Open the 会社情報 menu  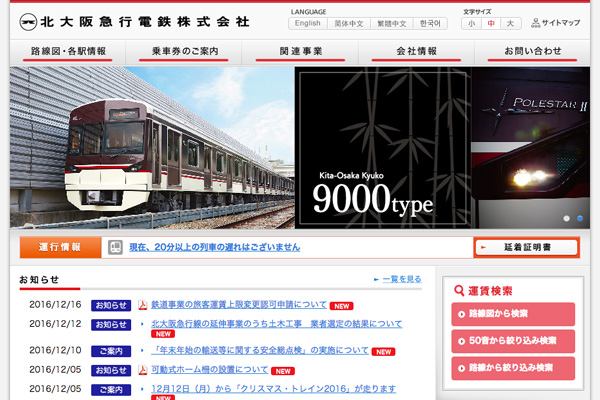pyautogui.click(x=416, y=52)
